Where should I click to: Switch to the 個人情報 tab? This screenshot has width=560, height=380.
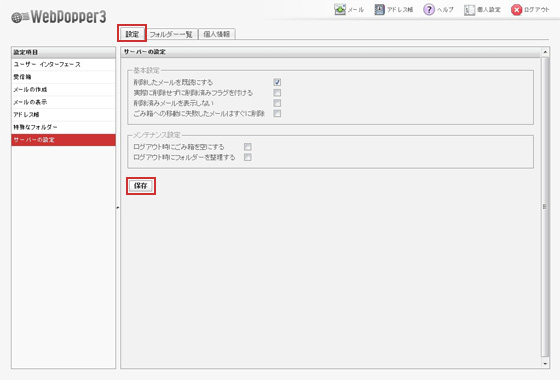216,34
